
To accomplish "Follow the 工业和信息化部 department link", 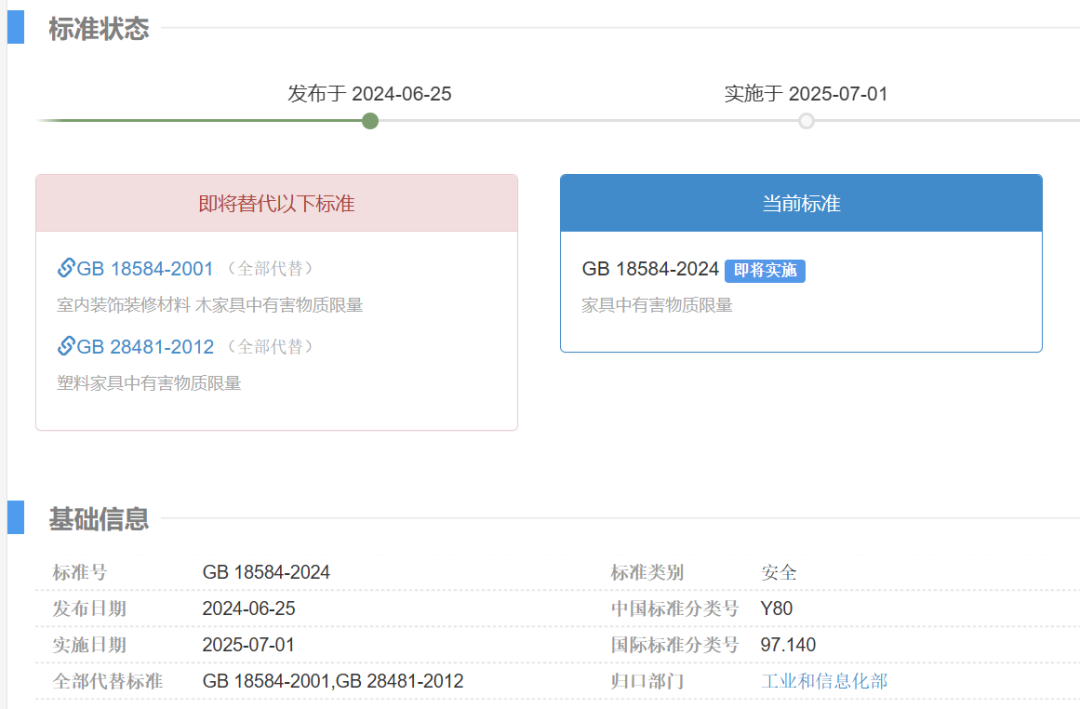I will (824, 681).
